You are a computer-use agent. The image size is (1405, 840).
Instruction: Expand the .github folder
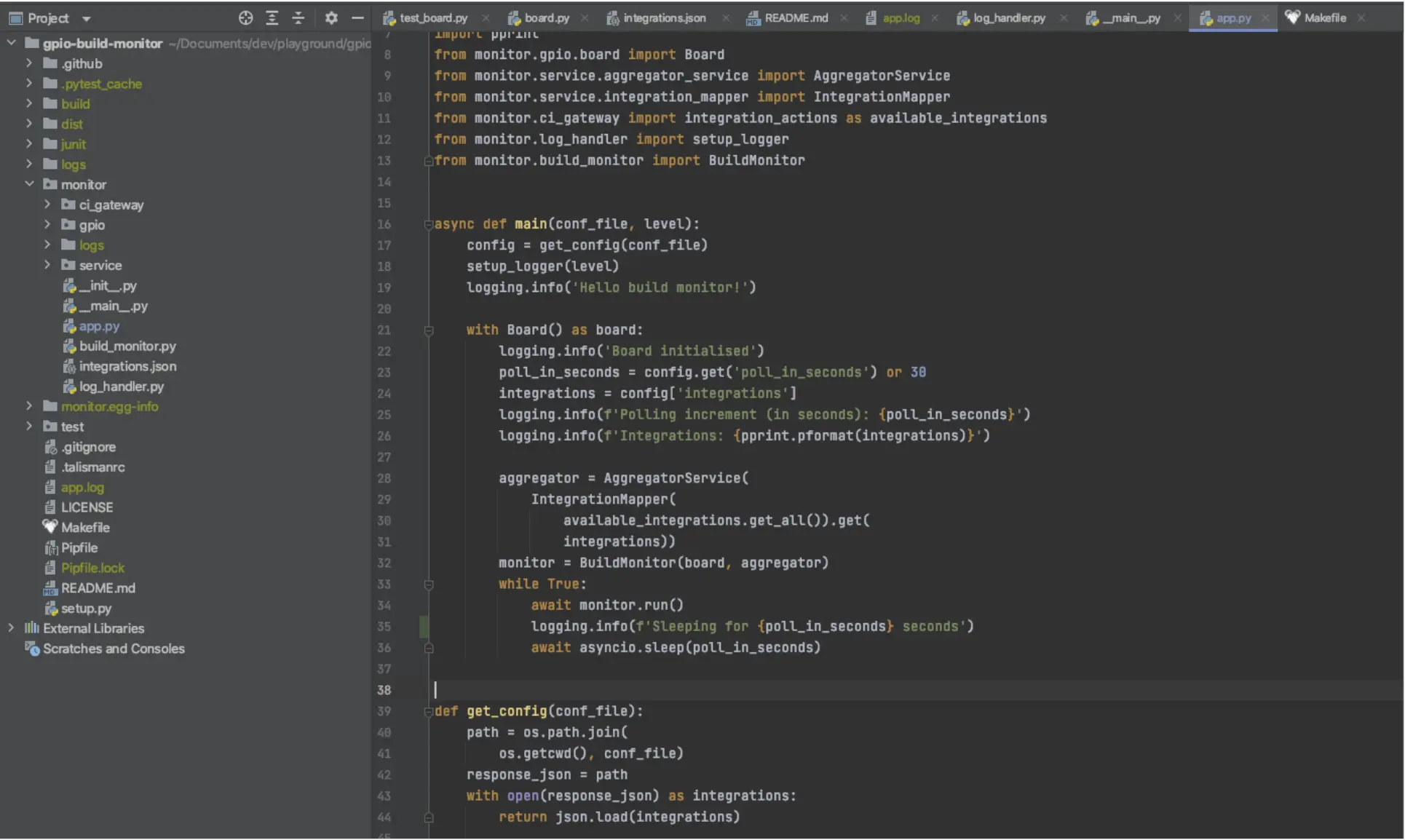coord(29,63)
